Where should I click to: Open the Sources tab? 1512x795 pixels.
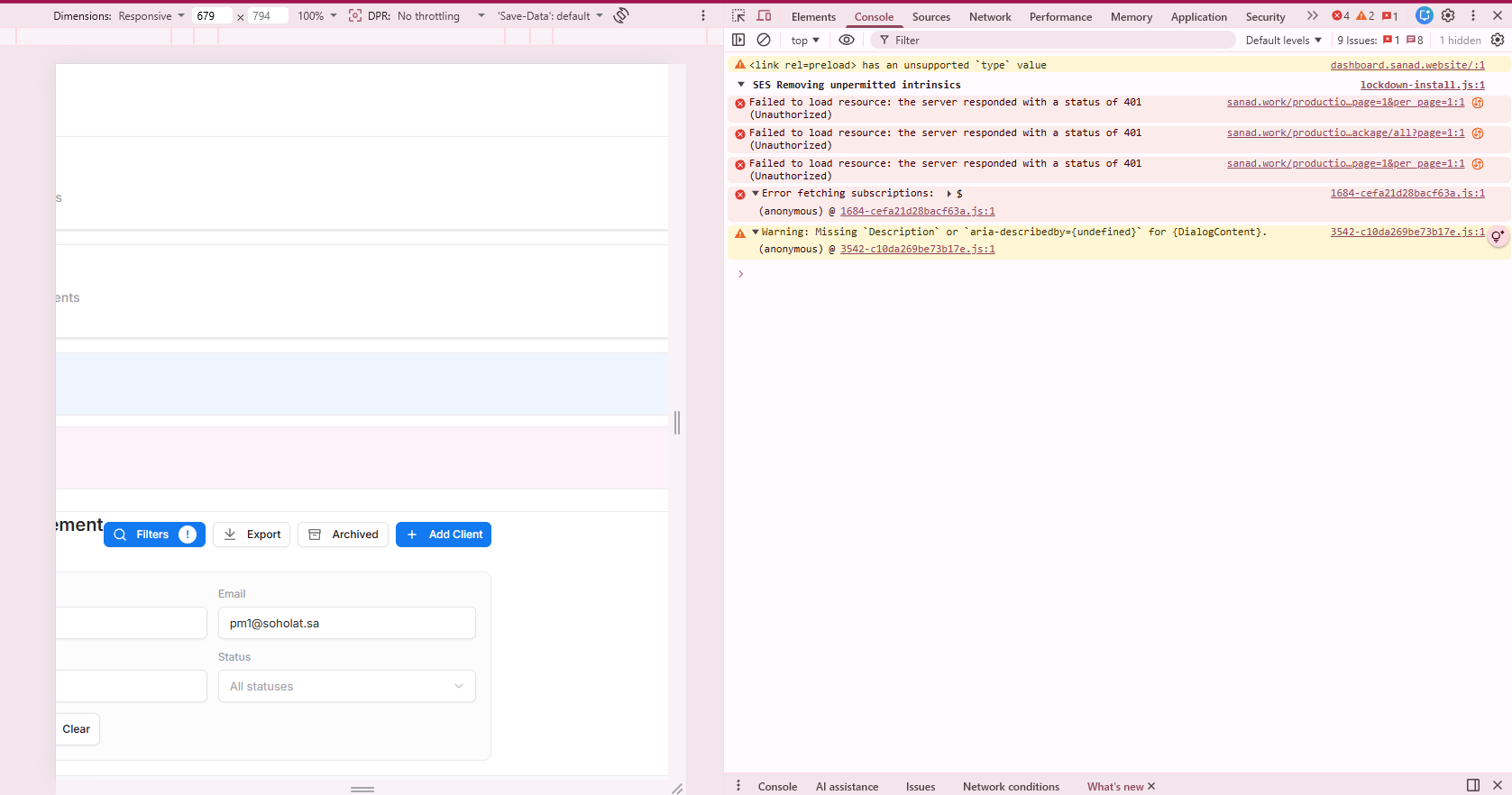931,17
